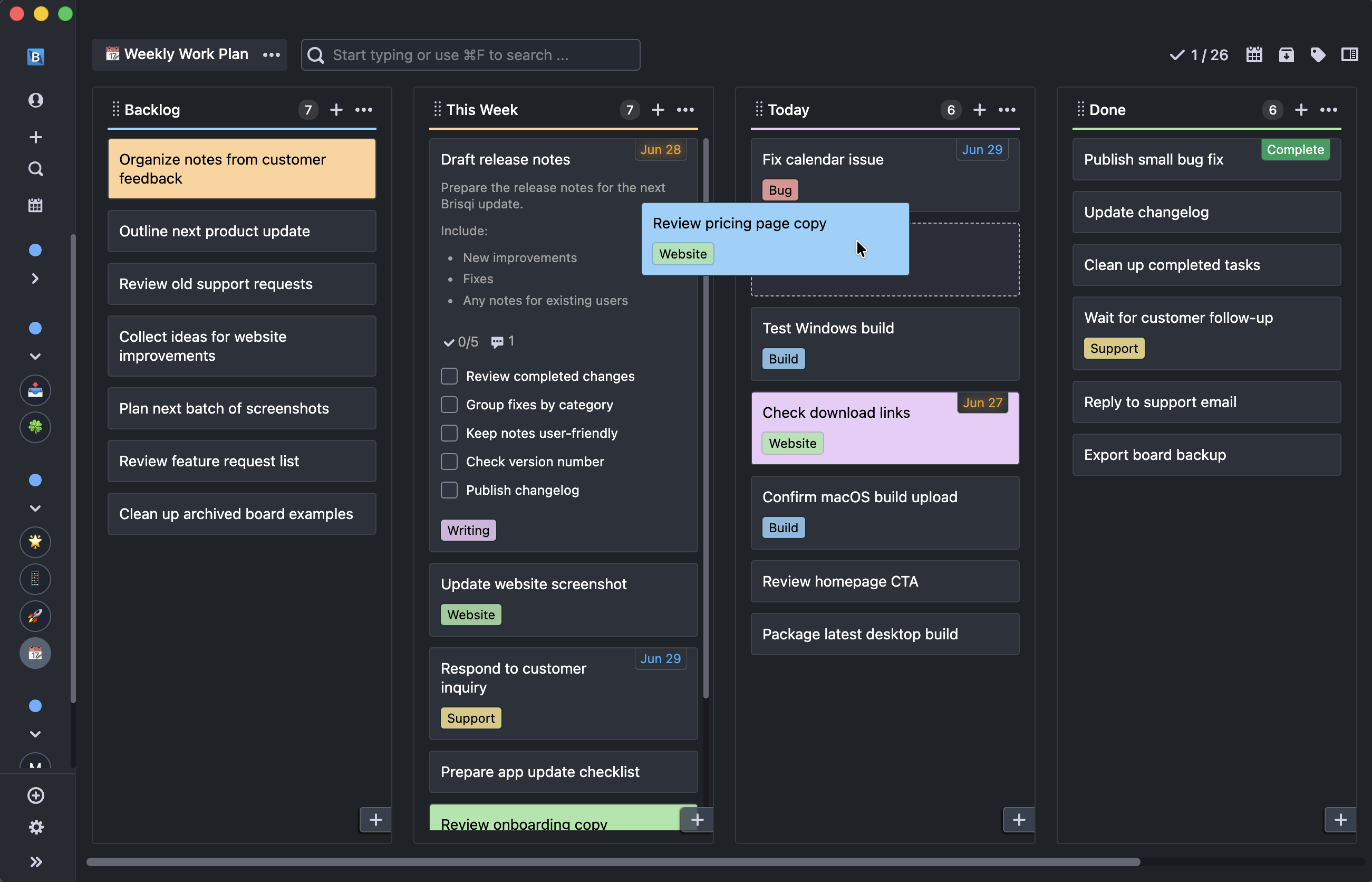Expand the first sidebar group right chevron
This screenshot has width=1372, height=882.
click(35, 279)
